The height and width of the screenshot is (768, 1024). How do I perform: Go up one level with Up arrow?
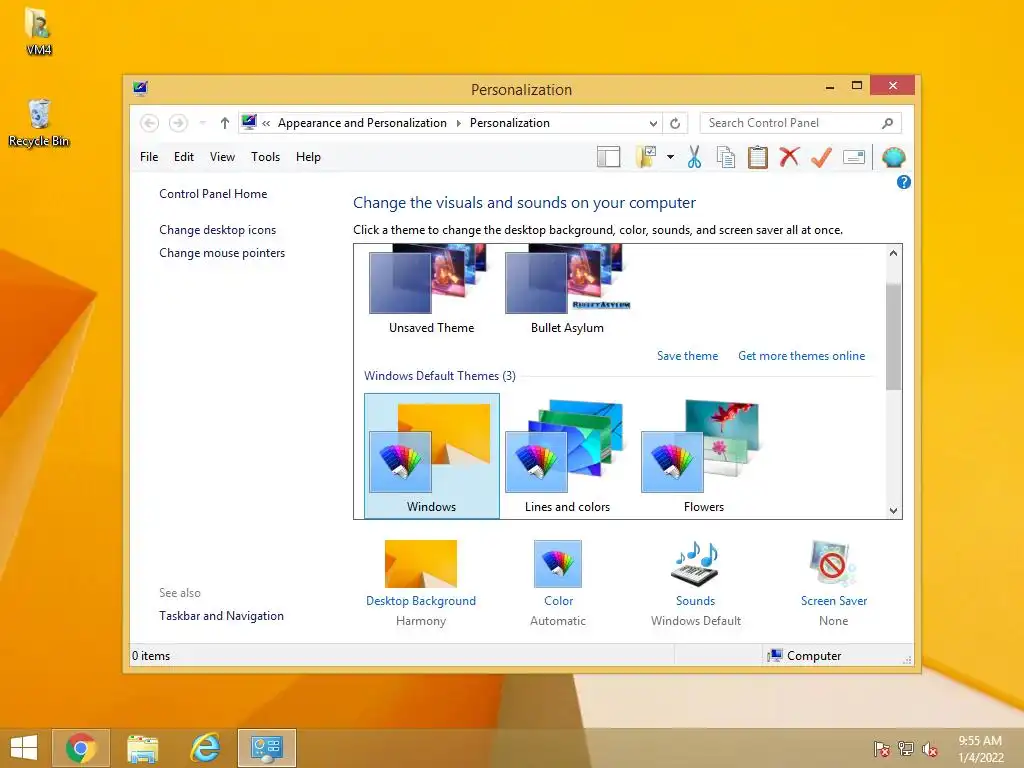click(x=225, y=123)
